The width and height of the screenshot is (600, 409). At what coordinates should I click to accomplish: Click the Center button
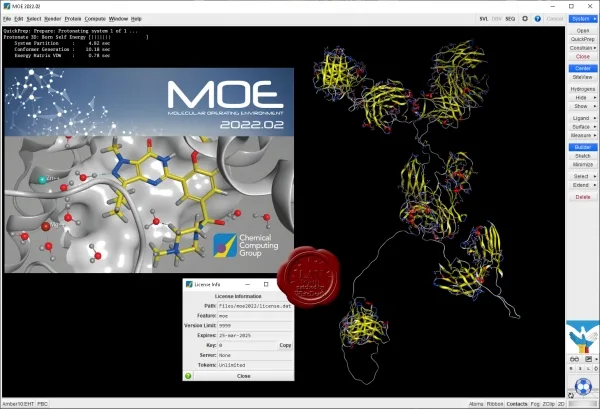(583, 68)
